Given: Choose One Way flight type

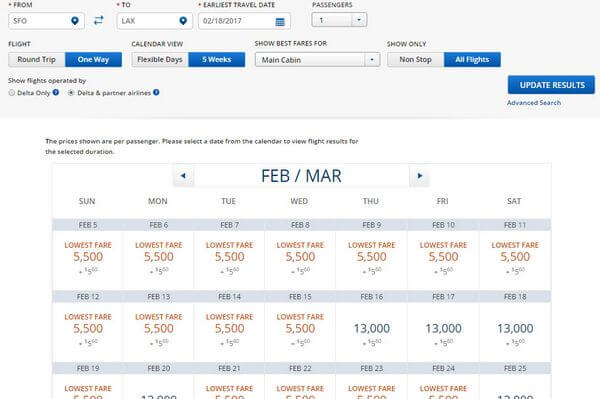Looking at the screenshot, I should pos(93,60).
